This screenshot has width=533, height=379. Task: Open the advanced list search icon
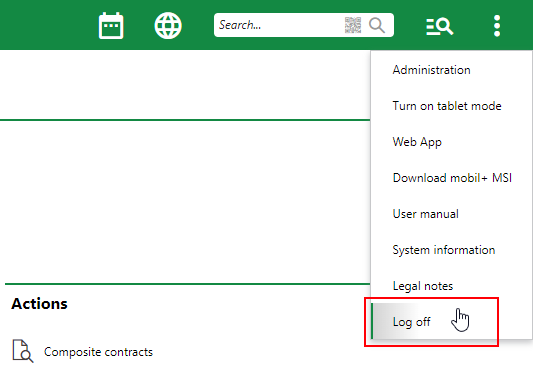coord(440,27)
